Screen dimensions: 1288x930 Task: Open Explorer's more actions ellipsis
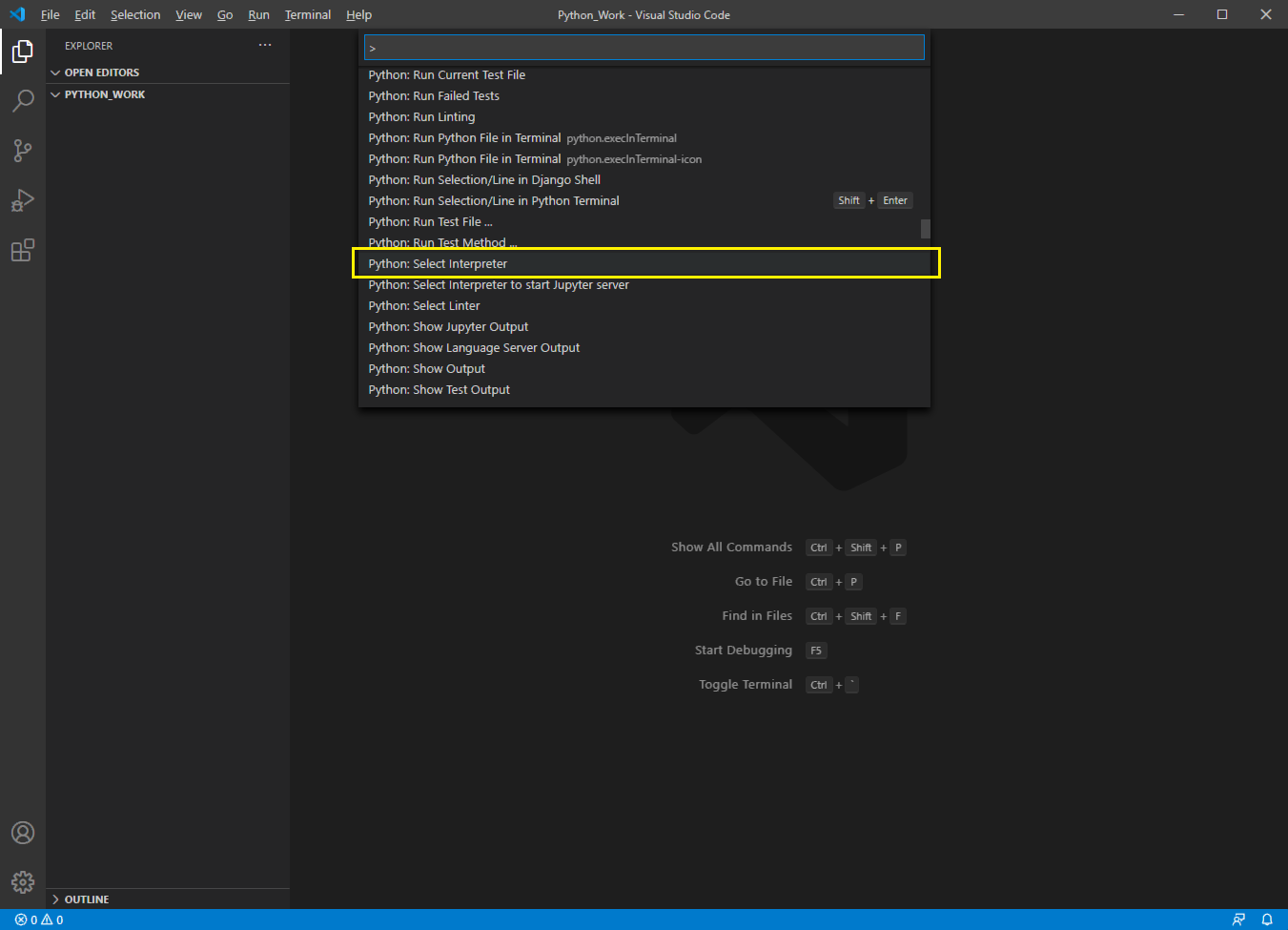tap(265, 45)
